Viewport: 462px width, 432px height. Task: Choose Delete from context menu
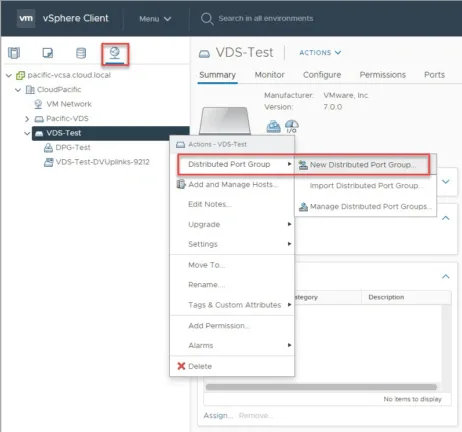232,366
